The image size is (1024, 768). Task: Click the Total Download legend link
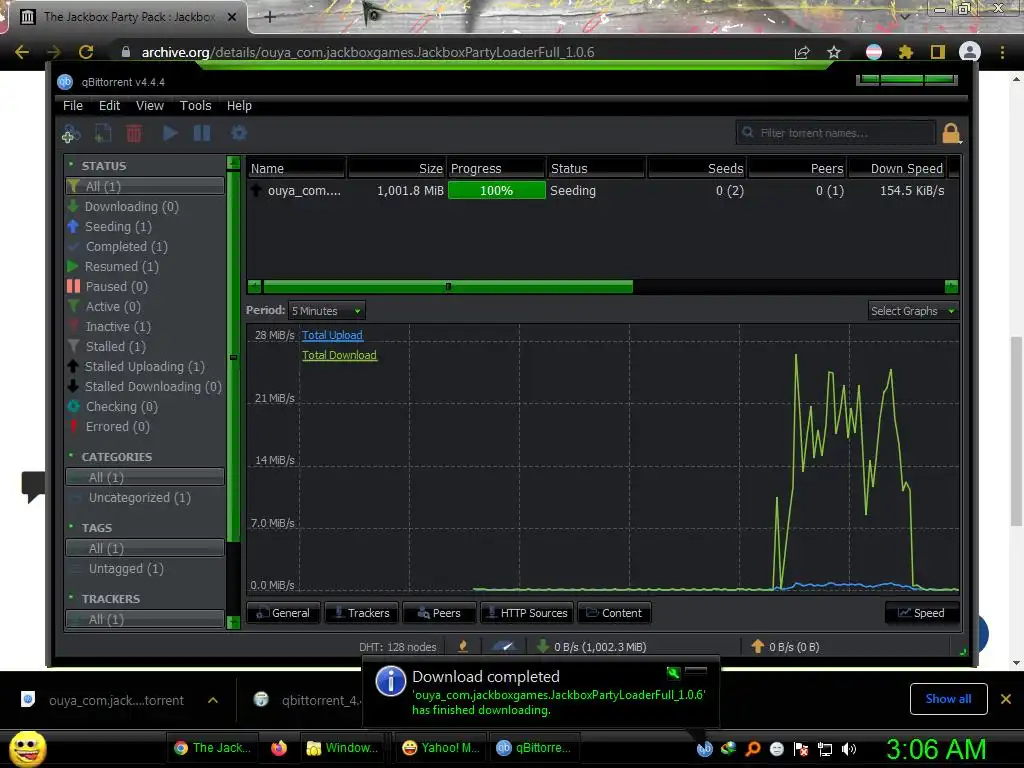[x=339, y=355]
